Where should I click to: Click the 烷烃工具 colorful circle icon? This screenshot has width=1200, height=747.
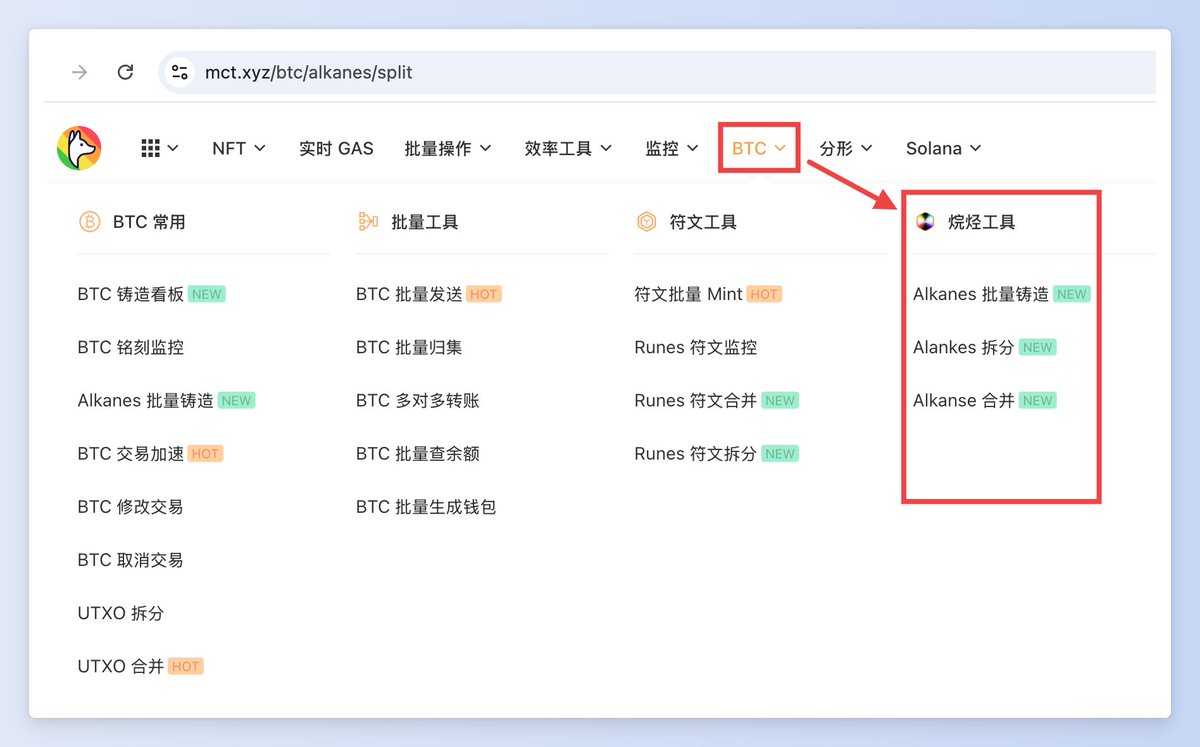[925, 222]
